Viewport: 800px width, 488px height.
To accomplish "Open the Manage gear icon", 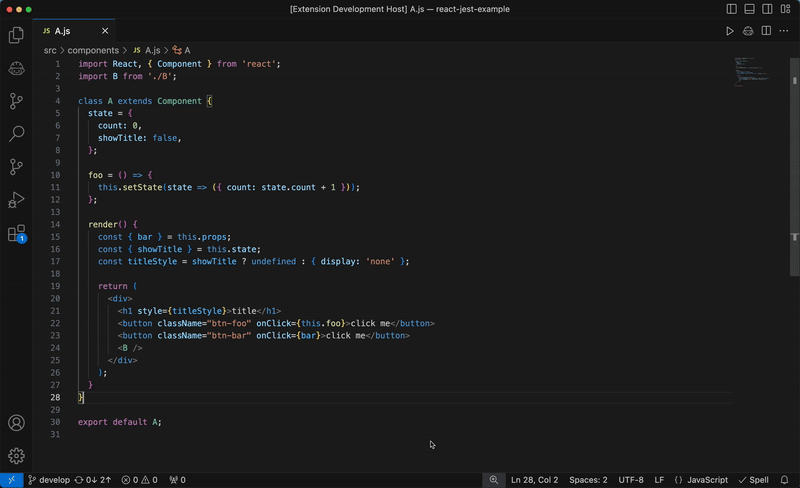I will pos(16,456).
